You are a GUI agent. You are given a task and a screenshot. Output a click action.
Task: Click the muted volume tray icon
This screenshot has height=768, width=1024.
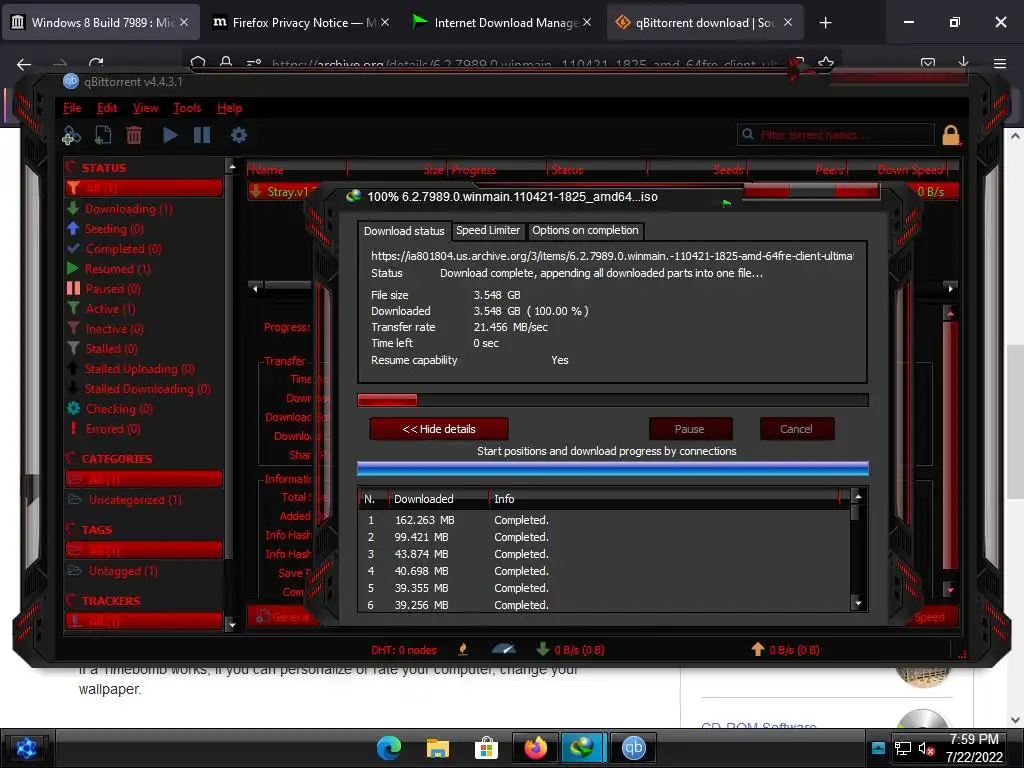click(926, 748)
